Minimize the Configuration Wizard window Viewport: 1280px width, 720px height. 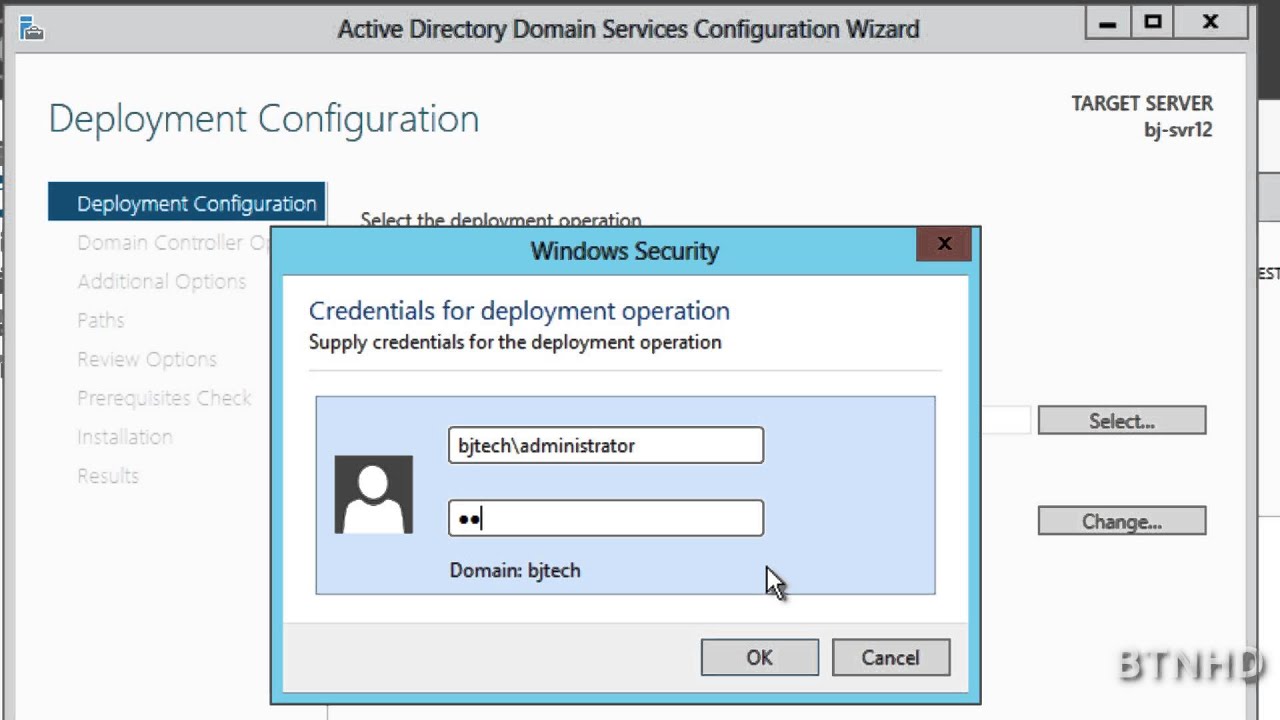[x=1107, y=22]
